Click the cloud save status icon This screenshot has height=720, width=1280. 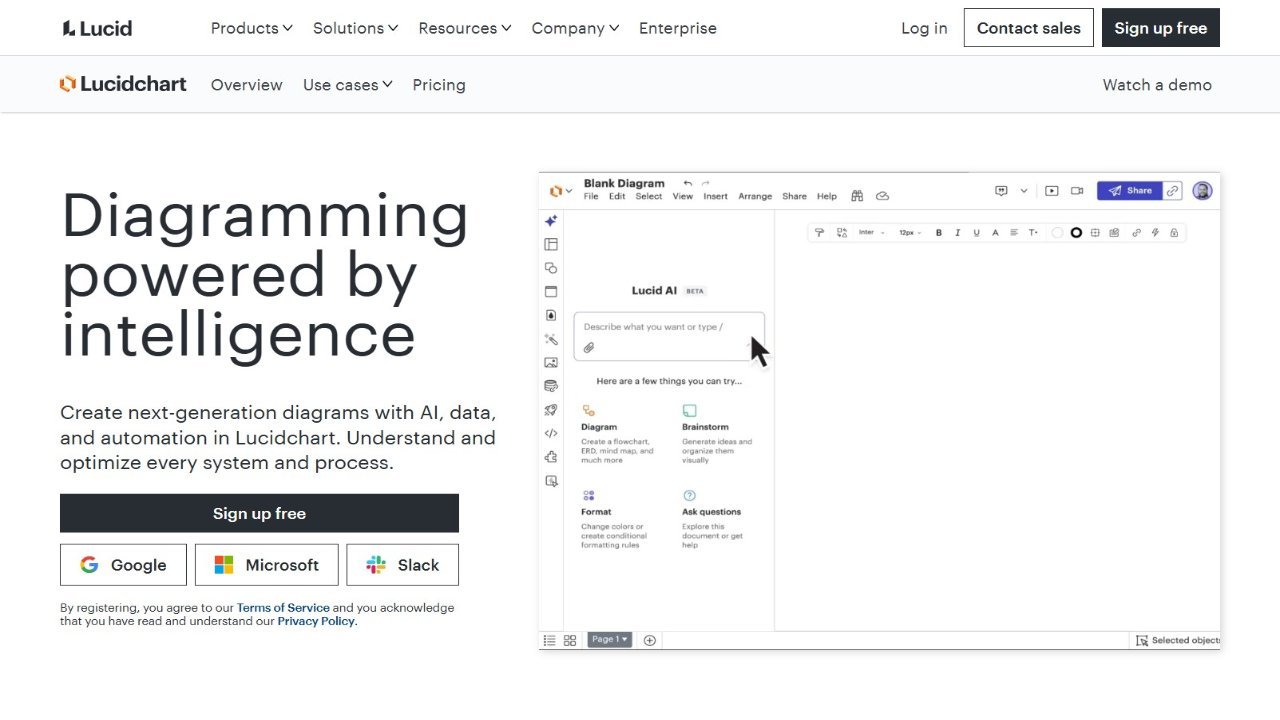[882, 196]
